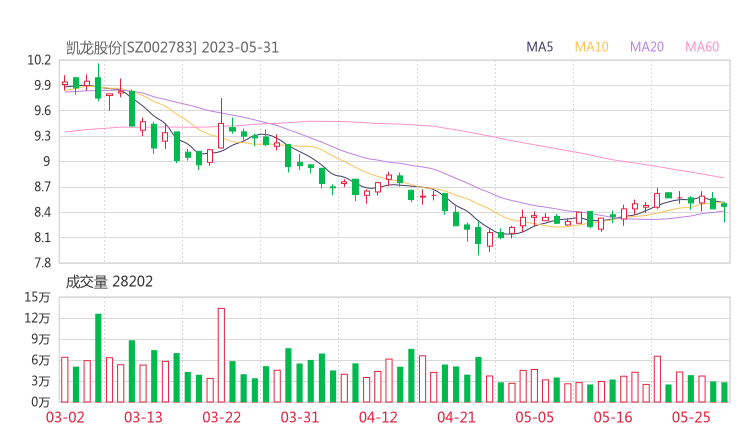
Task: Click the 8.4 price axis label
Action: pos(42,212)
